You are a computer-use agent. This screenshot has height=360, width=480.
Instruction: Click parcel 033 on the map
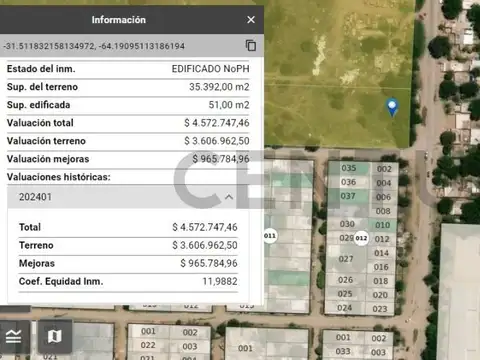pos(343,351)
